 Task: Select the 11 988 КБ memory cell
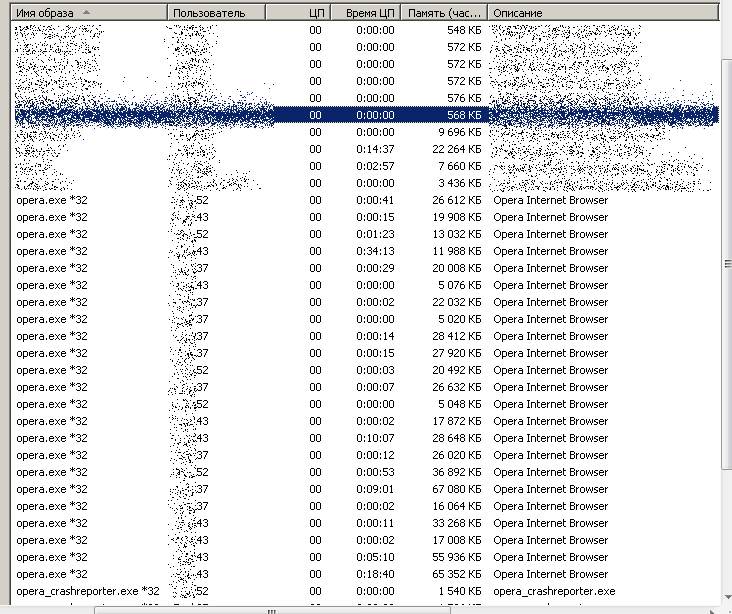coord(457,251)
